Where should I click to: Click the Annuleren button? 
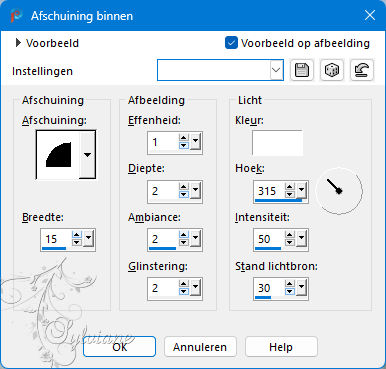[x=200, y=347]
